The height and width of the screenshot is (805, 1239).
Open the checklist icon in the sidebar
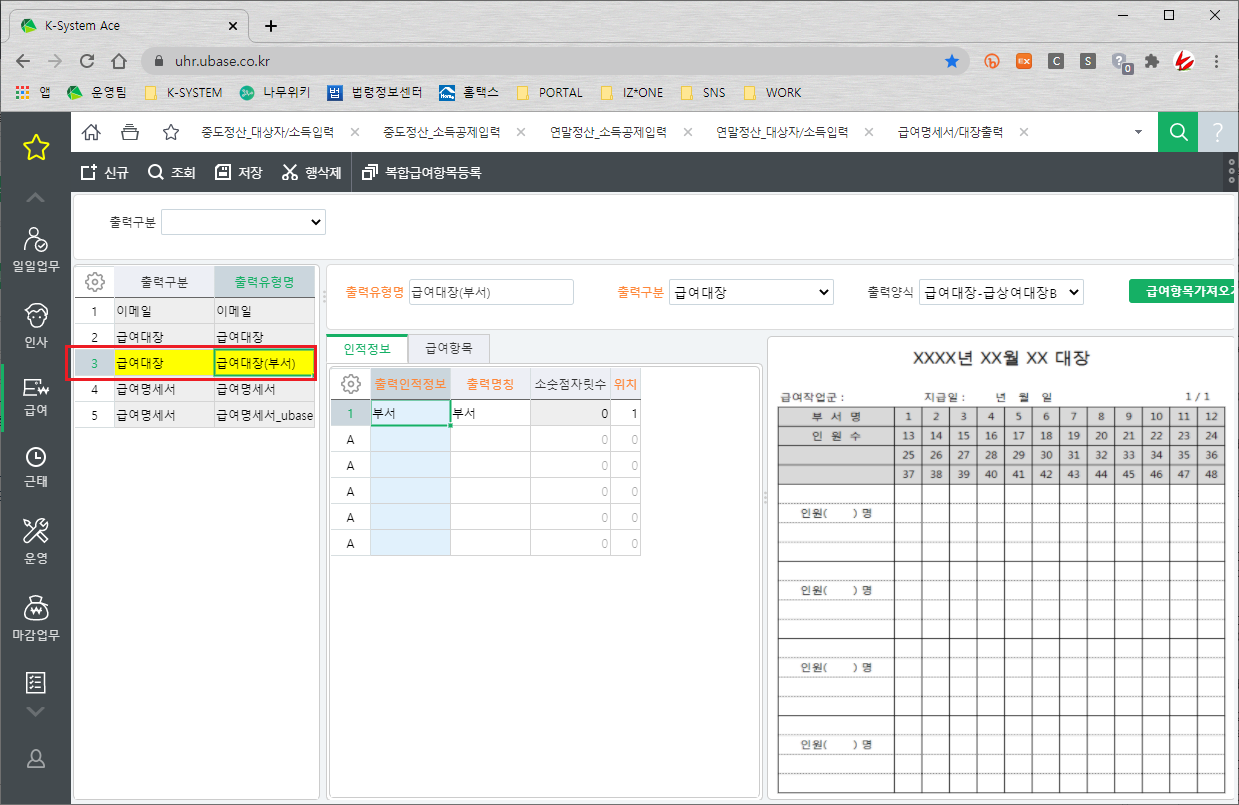(36, 682)
